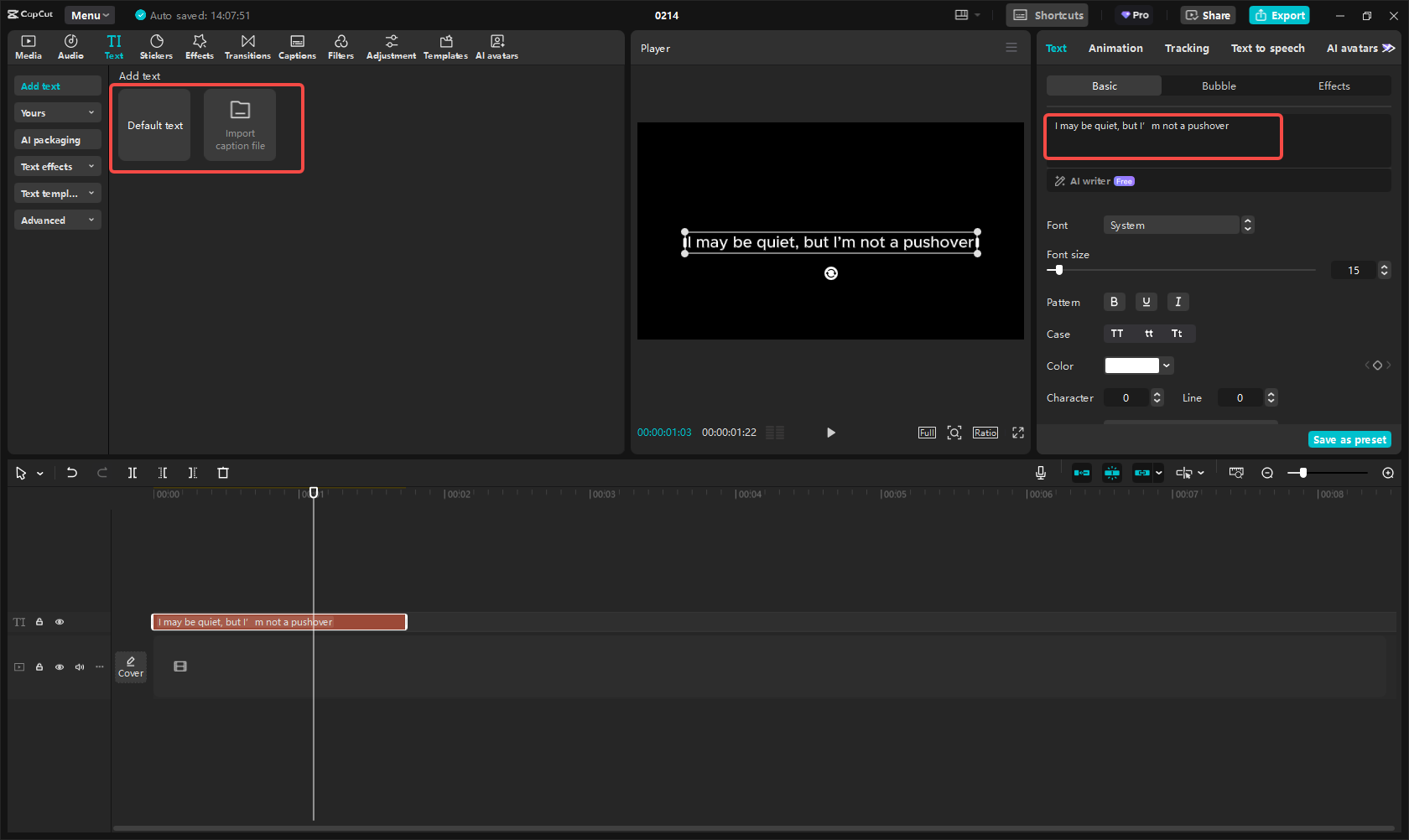Open the Transitions panel

coord(247,47)
